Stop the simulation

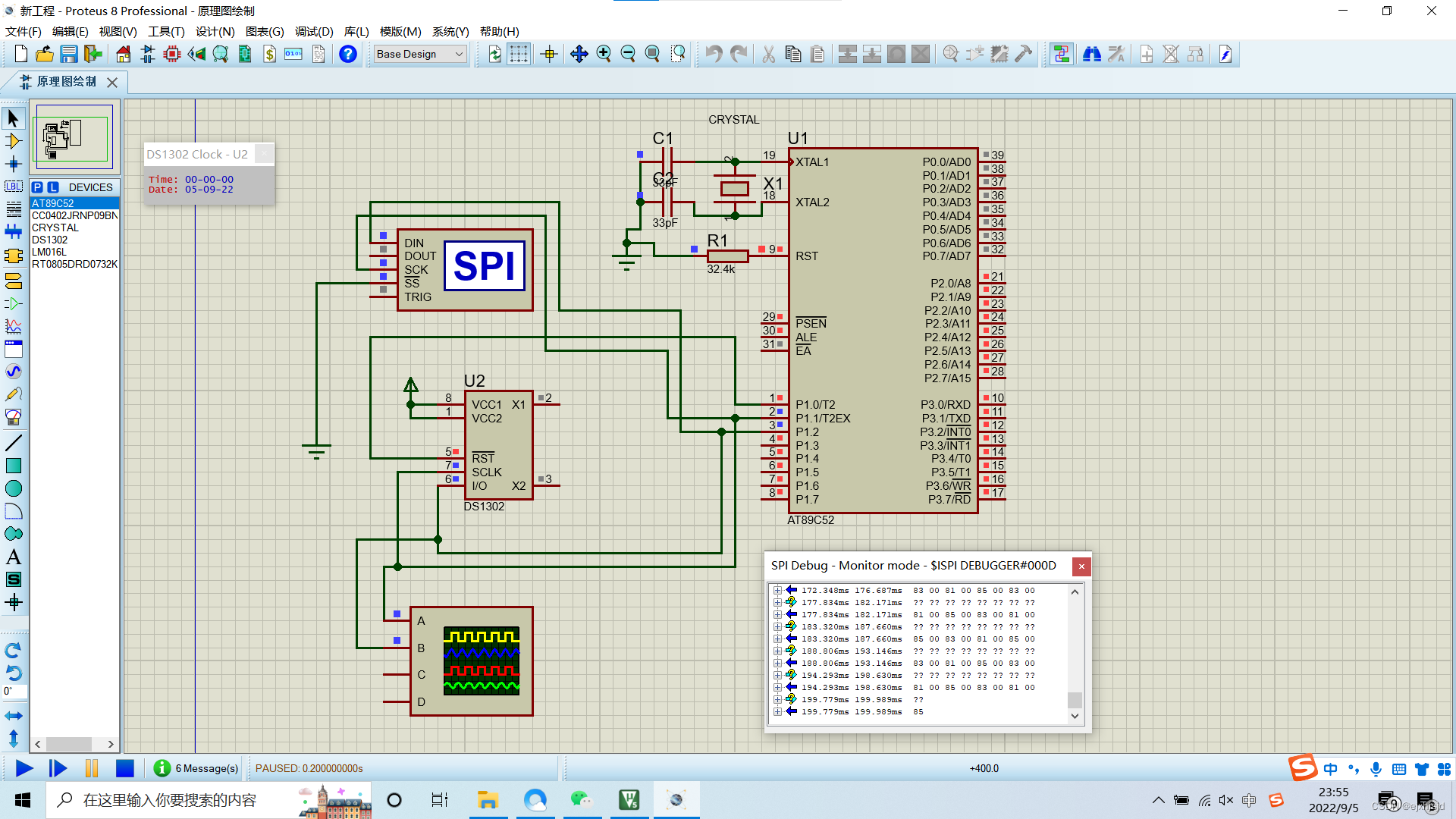pos(125,768)
